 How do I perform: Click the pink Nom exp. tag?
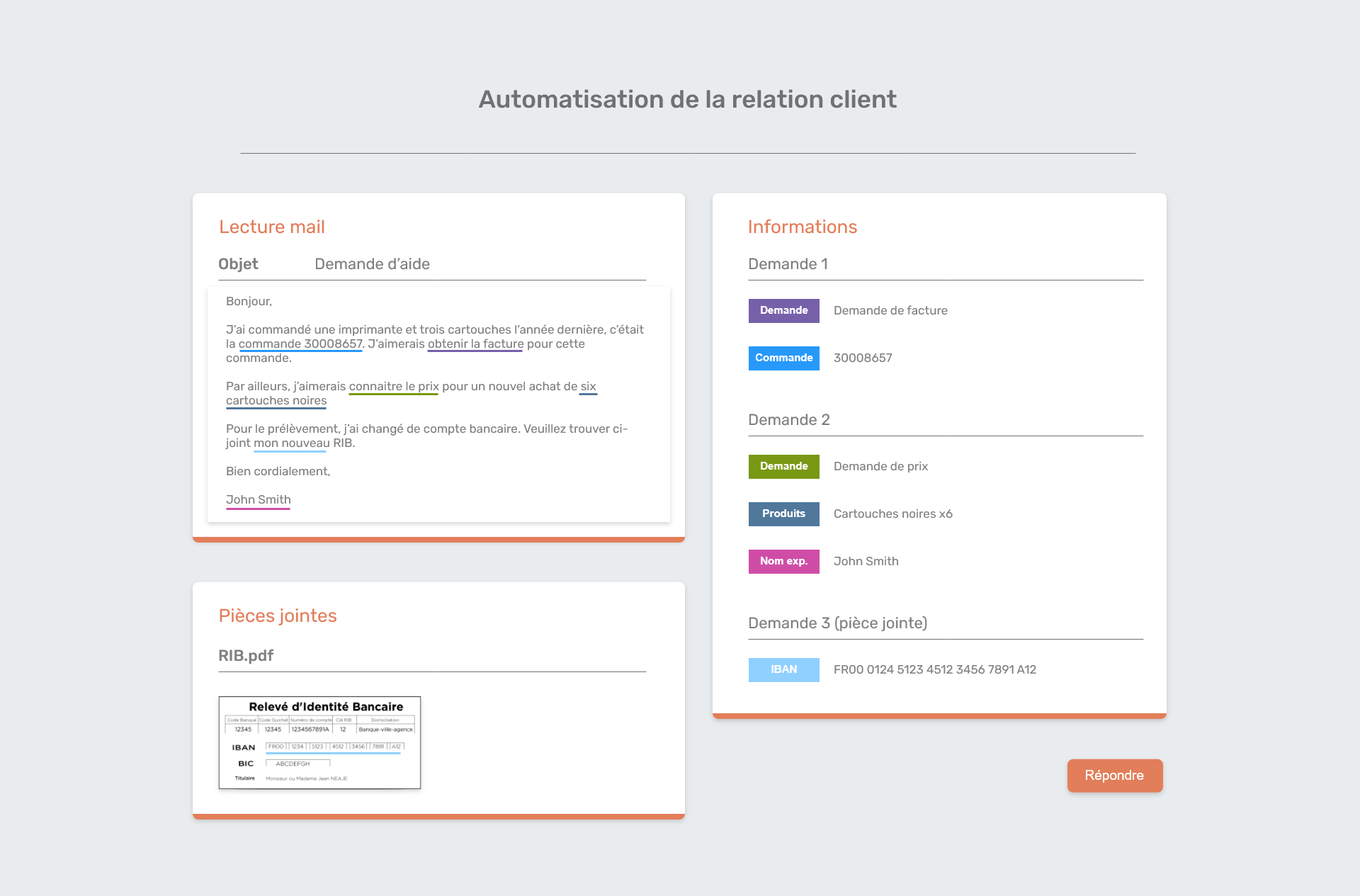click(x=783, y=561)
